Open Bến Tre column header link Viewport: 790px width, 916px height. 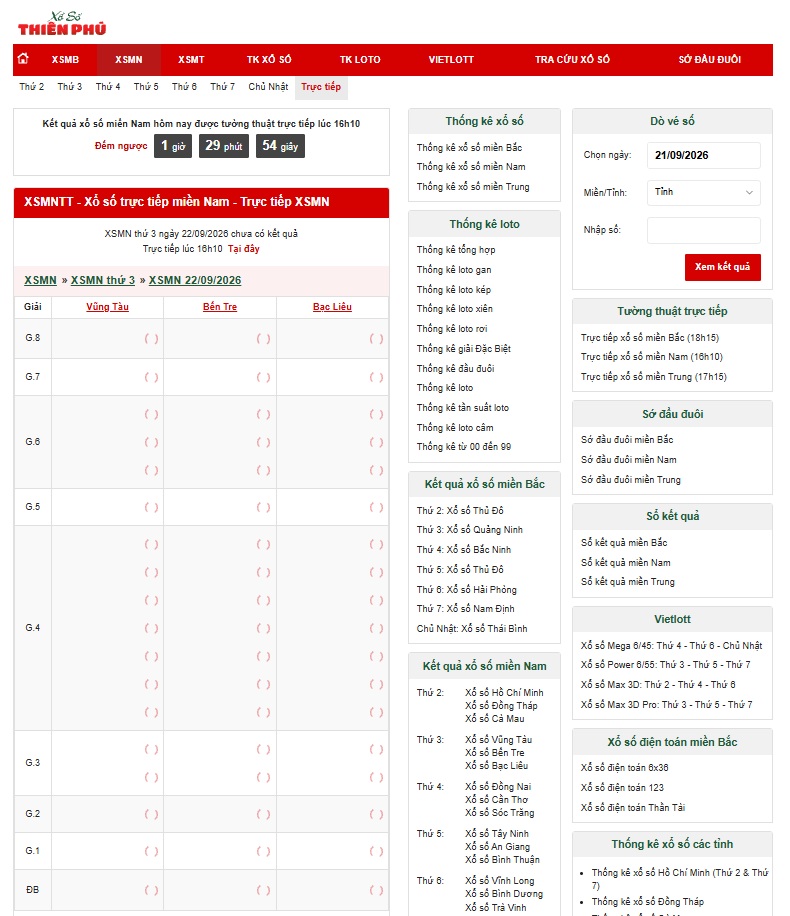tap(220, 307)
